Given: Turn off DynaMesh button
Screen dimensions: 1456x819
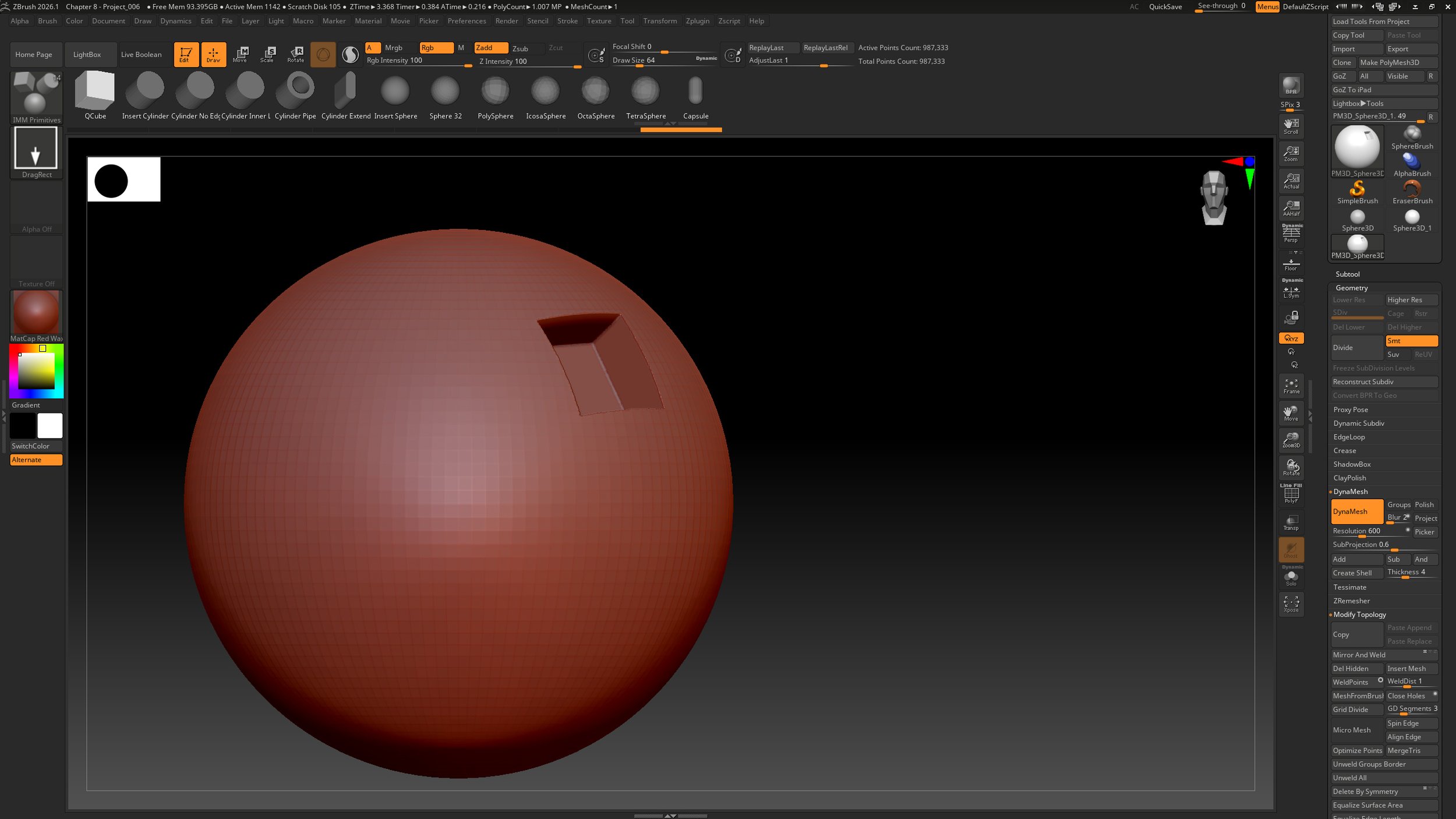Looking at the screenshot, I should (x=1356, y=511).
